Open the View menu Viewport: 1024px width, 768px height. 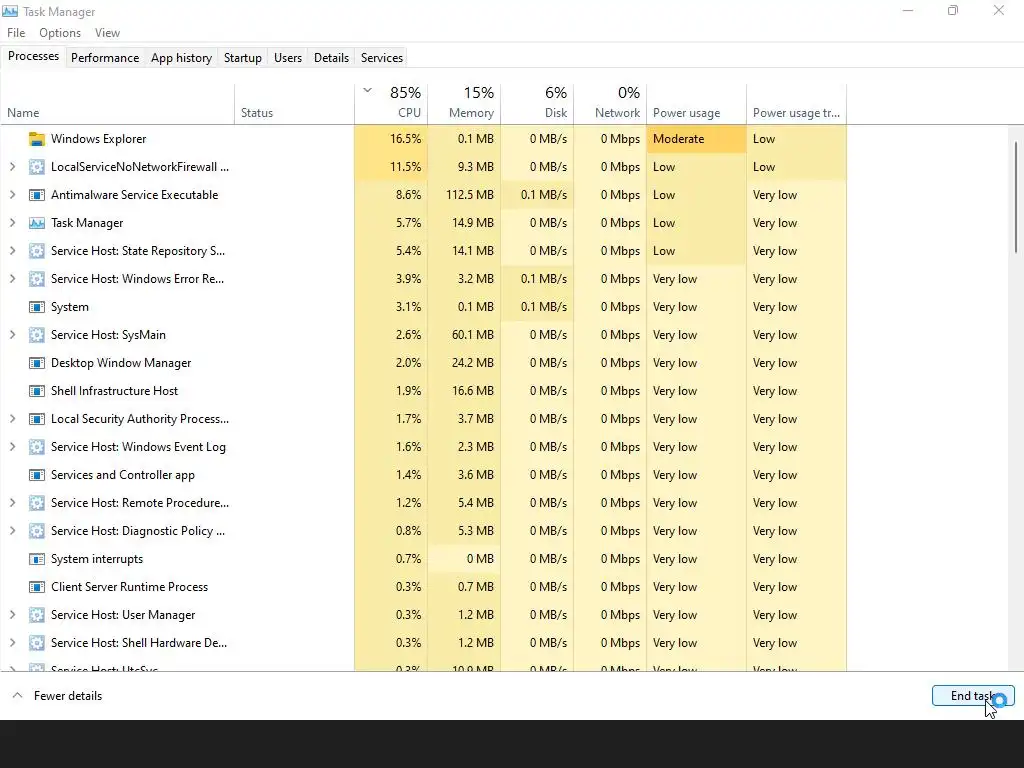point(107,33)
